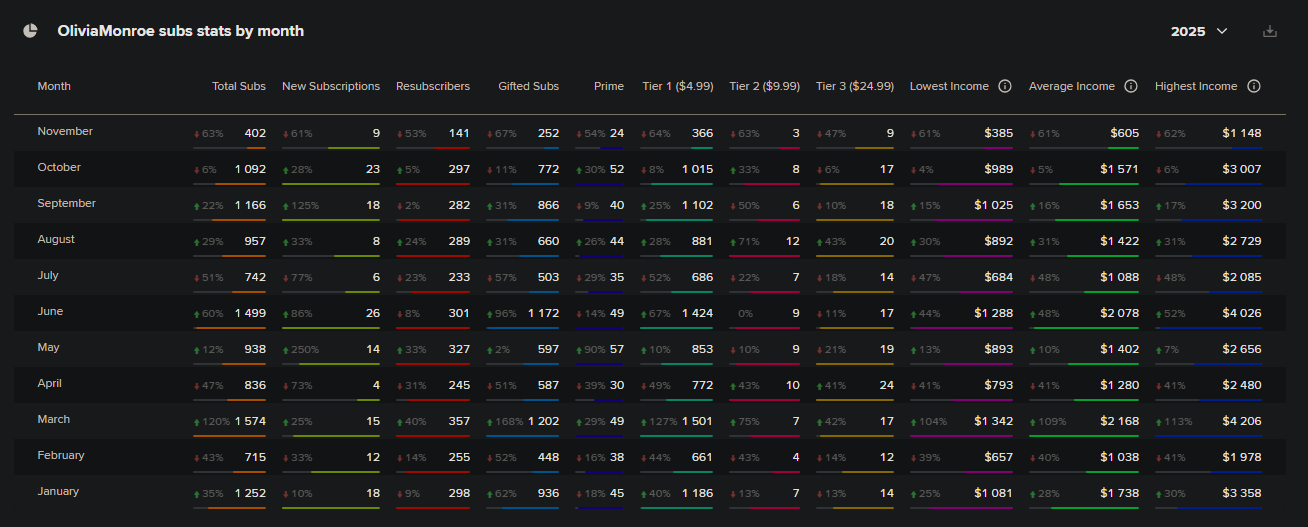The width and height of the screenshot is (1308, 527).
Task: Click September new subscriptions 125% change
Action: pyautogui.click(x=301, y=206)
